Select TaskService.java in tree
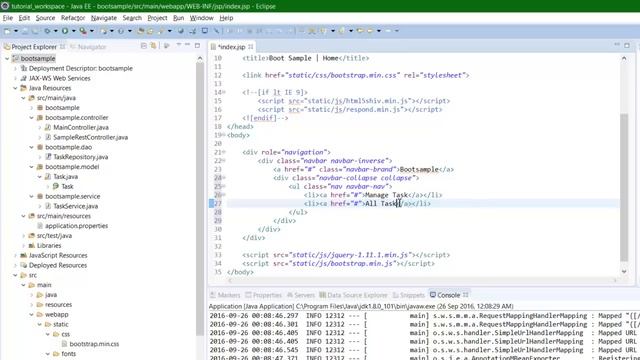The width and height of the screenshot is (640, 360). tap(75, 206)
